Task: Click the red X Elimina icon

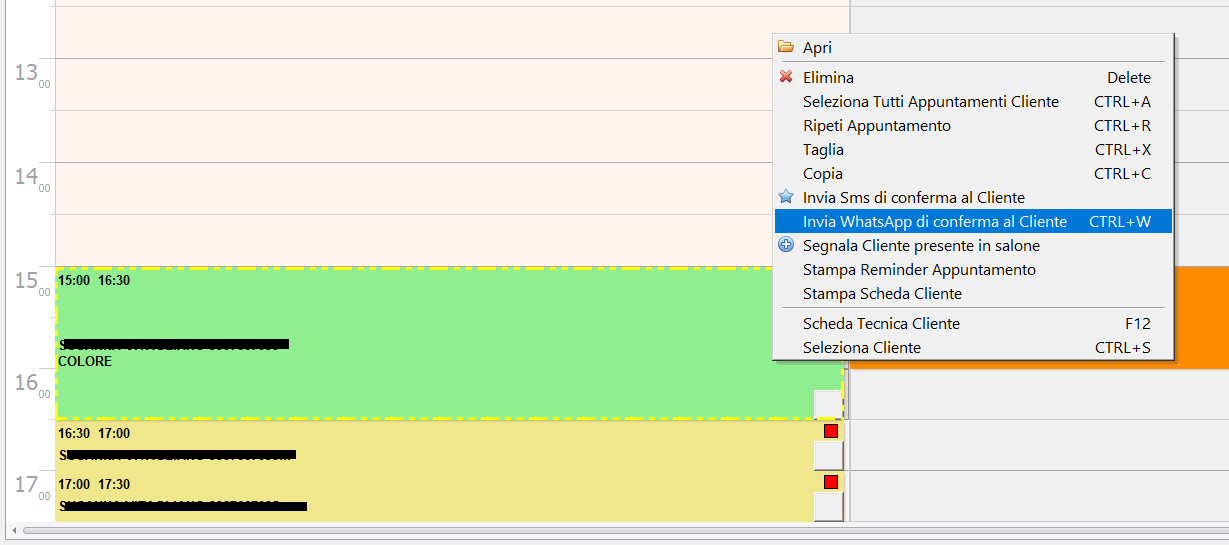Action: coord(786,77)
